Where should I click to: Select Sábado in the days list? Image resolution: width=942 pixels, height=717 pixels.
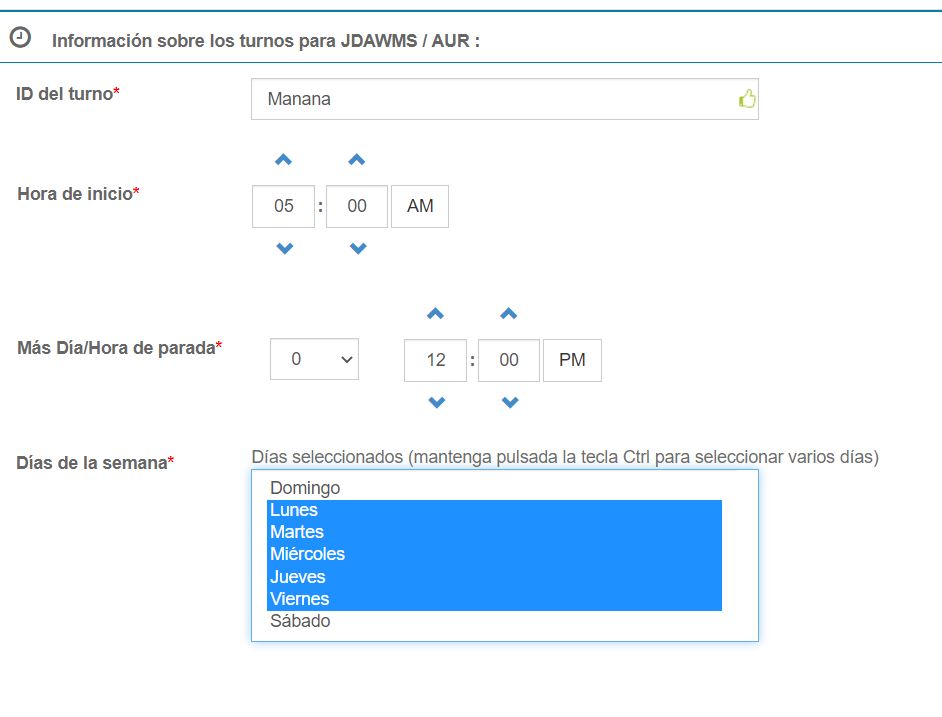click(x=300, y=621)
